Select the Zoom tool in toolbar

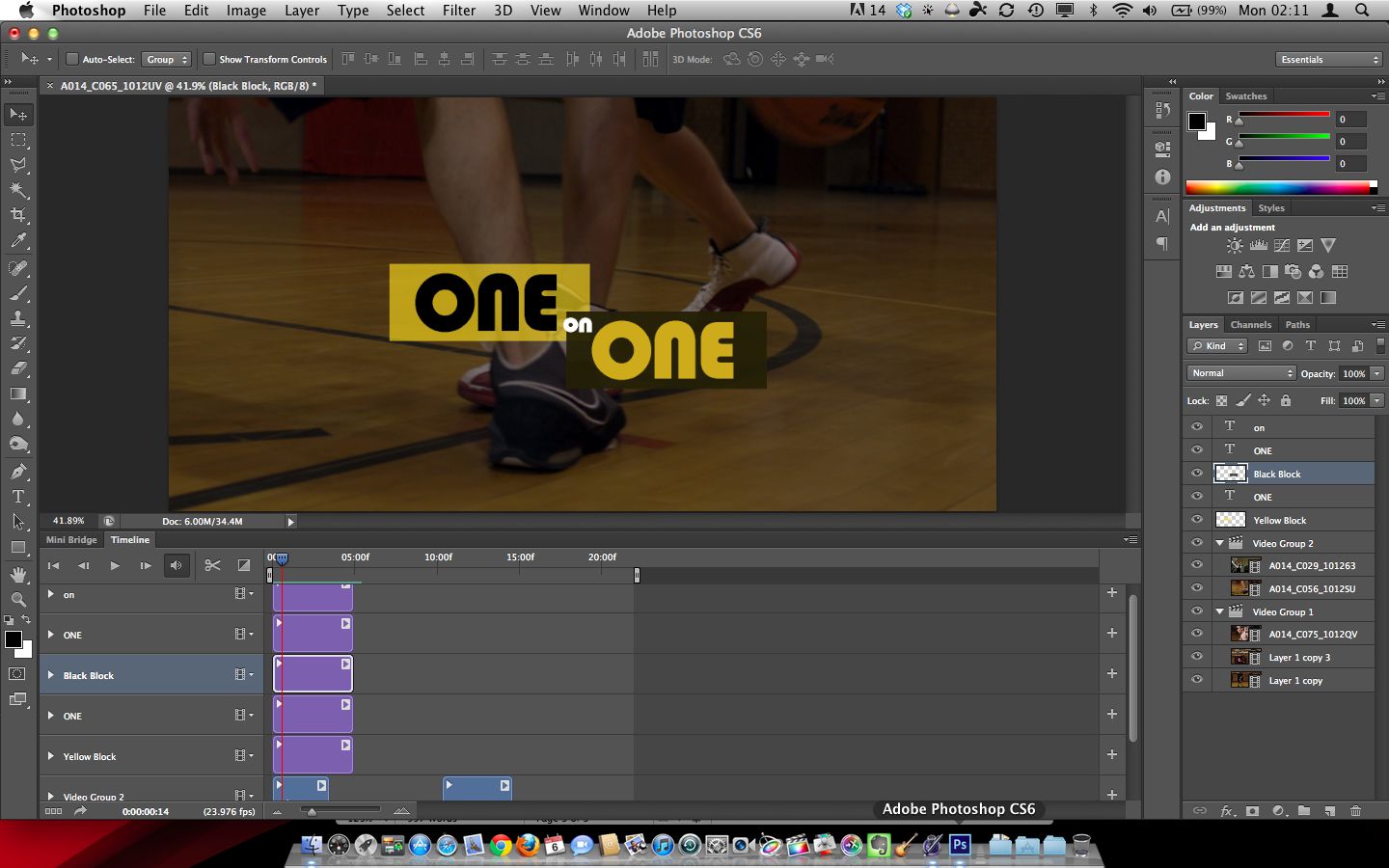(18, 599)
